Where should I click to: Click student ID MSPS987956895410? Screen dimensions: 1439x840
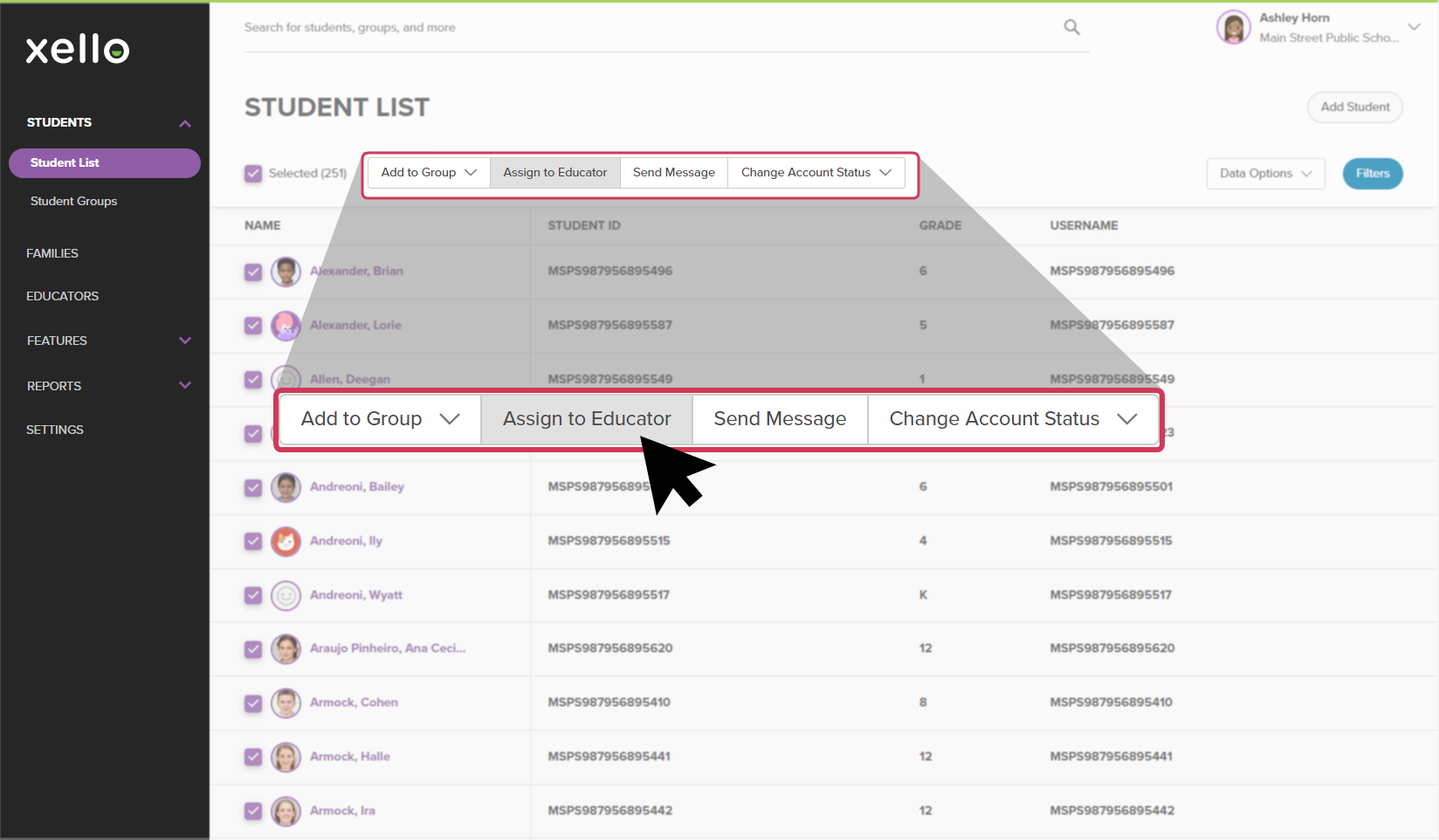click(x=609, y=703)
